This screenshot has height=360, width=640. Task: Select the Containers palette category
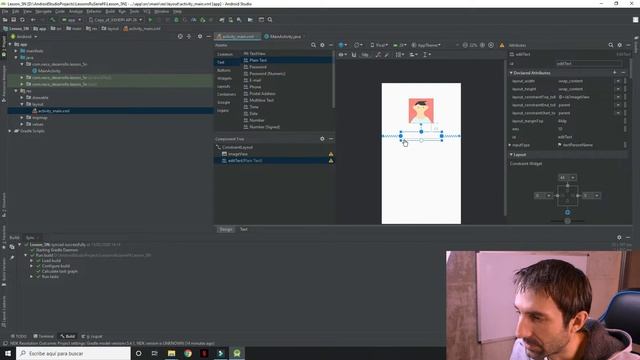[x=227, y=94]
